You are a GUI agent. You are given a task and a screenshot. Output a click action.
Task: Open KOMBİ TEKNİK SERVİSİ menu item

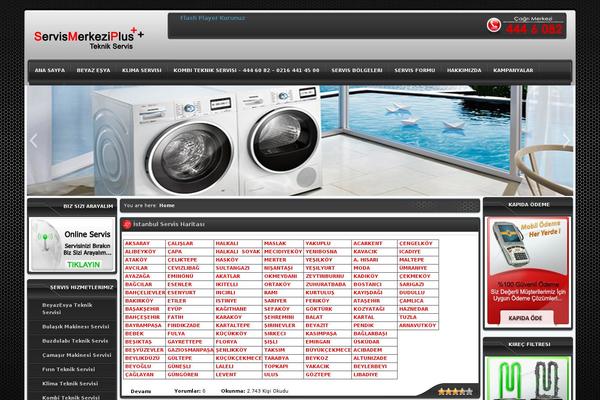[246, 70]
